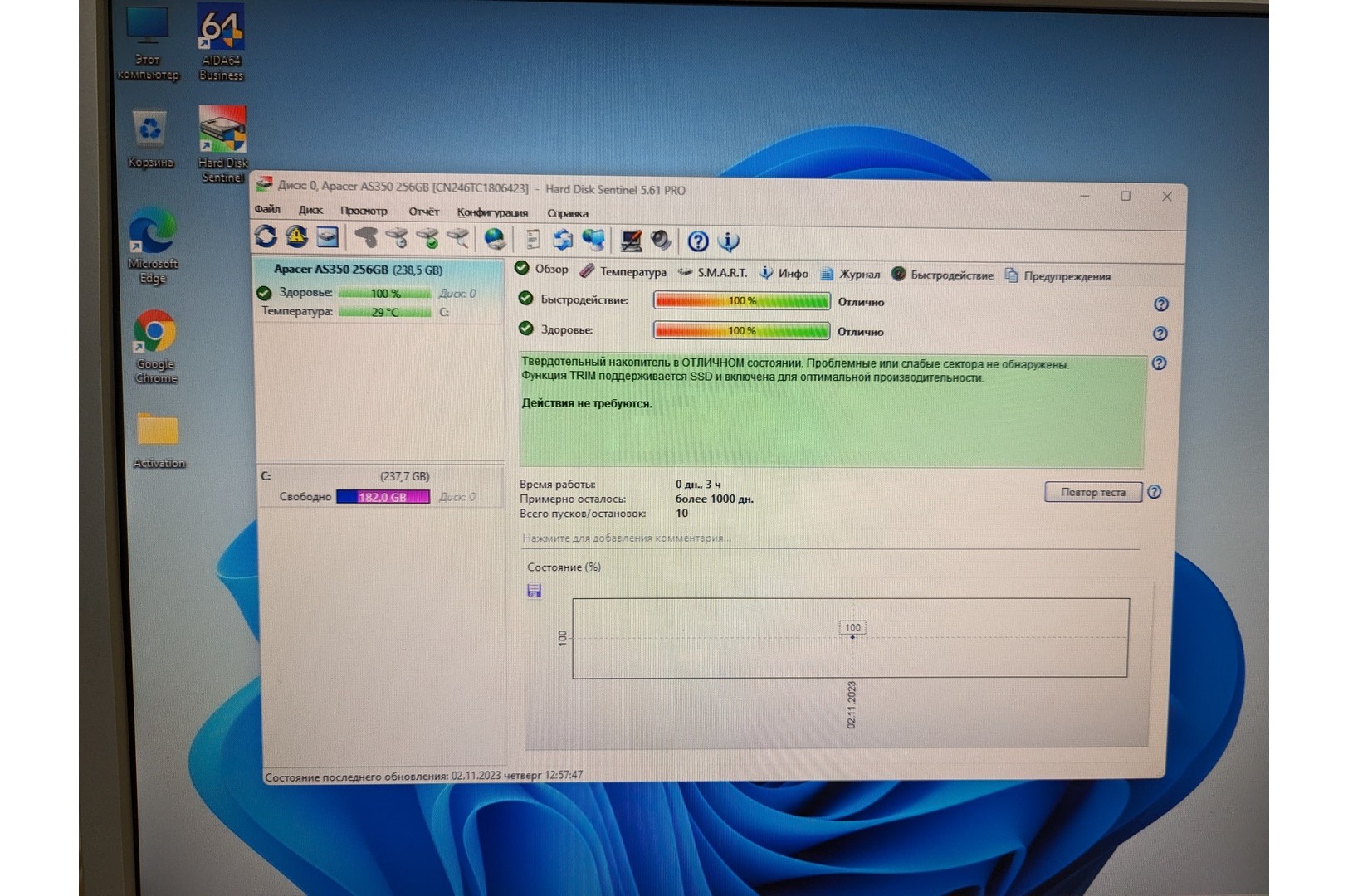Click the help icon beside Здоровье rating
Image resolution: width=1348 pixels, height=896 pixels.
click(x=1160, y=334)
